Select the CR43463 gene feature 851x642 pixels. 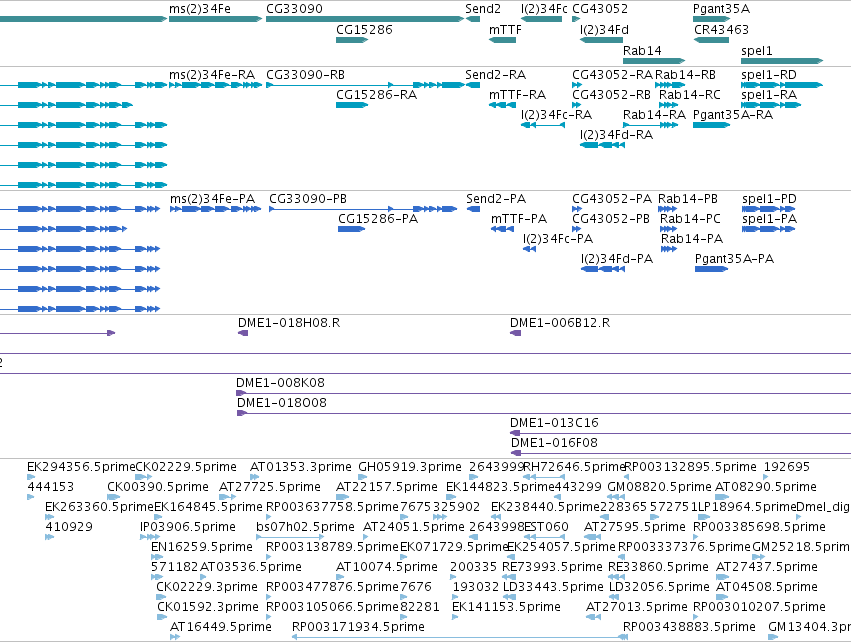click(712, 40)
